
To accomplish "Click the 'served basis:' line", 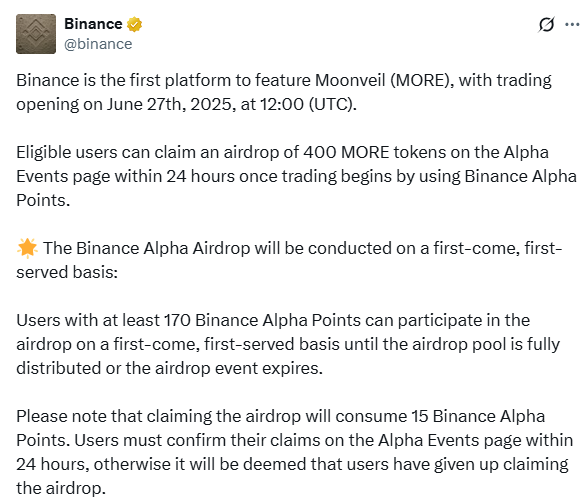I will click(67, 272).
